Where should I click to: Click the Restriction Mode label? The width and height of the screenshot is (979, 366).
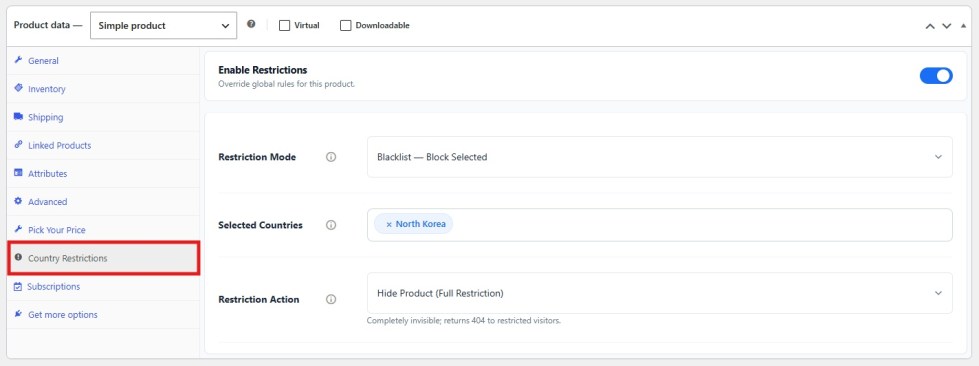pyautogui.click(x=257, y=157)
